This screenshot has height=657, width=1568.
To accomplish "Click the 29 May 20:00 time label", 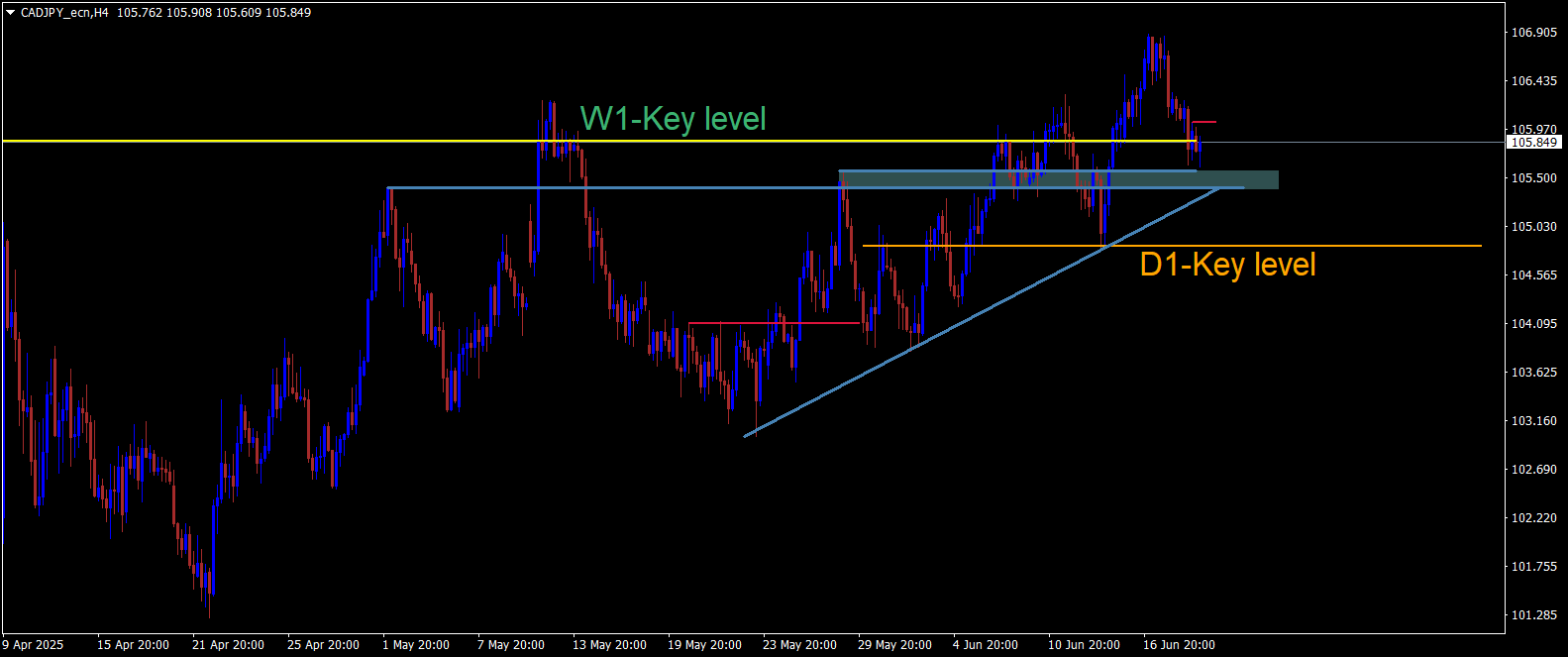I will coord(894,645).
